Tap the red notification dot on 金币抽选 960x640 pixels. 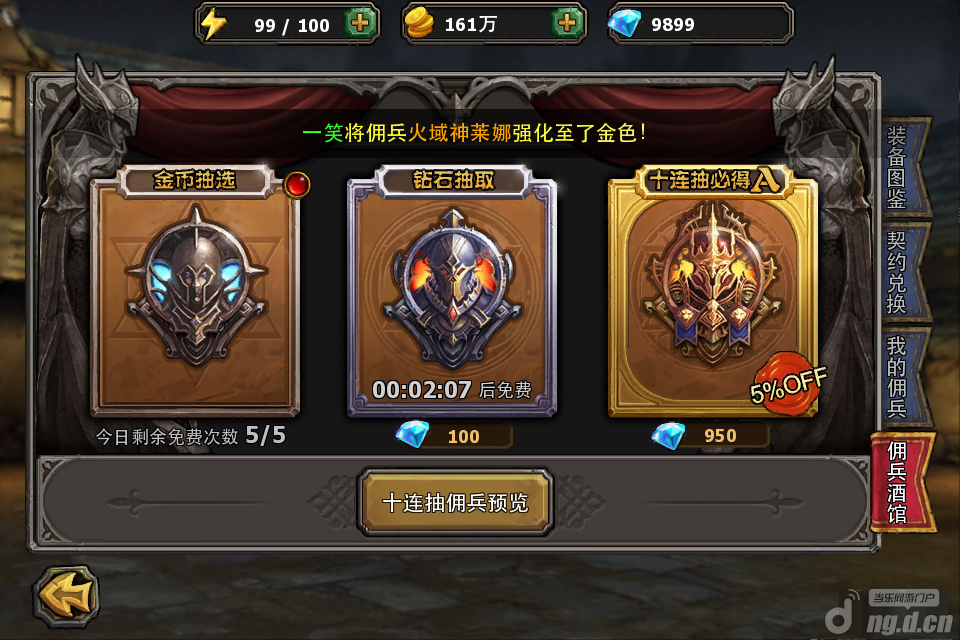point(297,184)
